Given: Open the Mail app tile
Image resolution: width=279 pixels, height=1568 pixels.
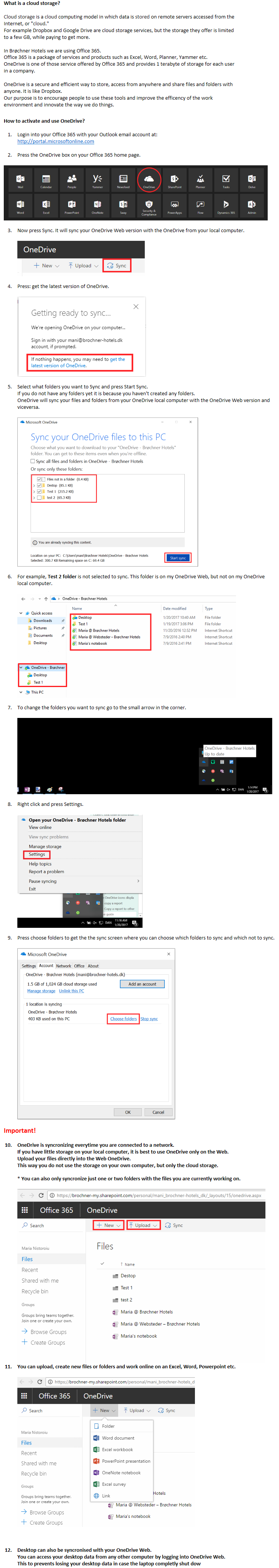Looking at the screenshot, I should point(20,180).
